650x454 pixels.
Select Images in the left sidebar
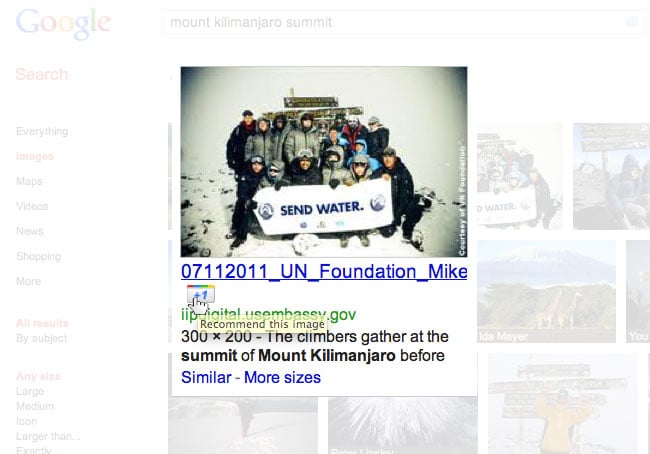point(35,156)
